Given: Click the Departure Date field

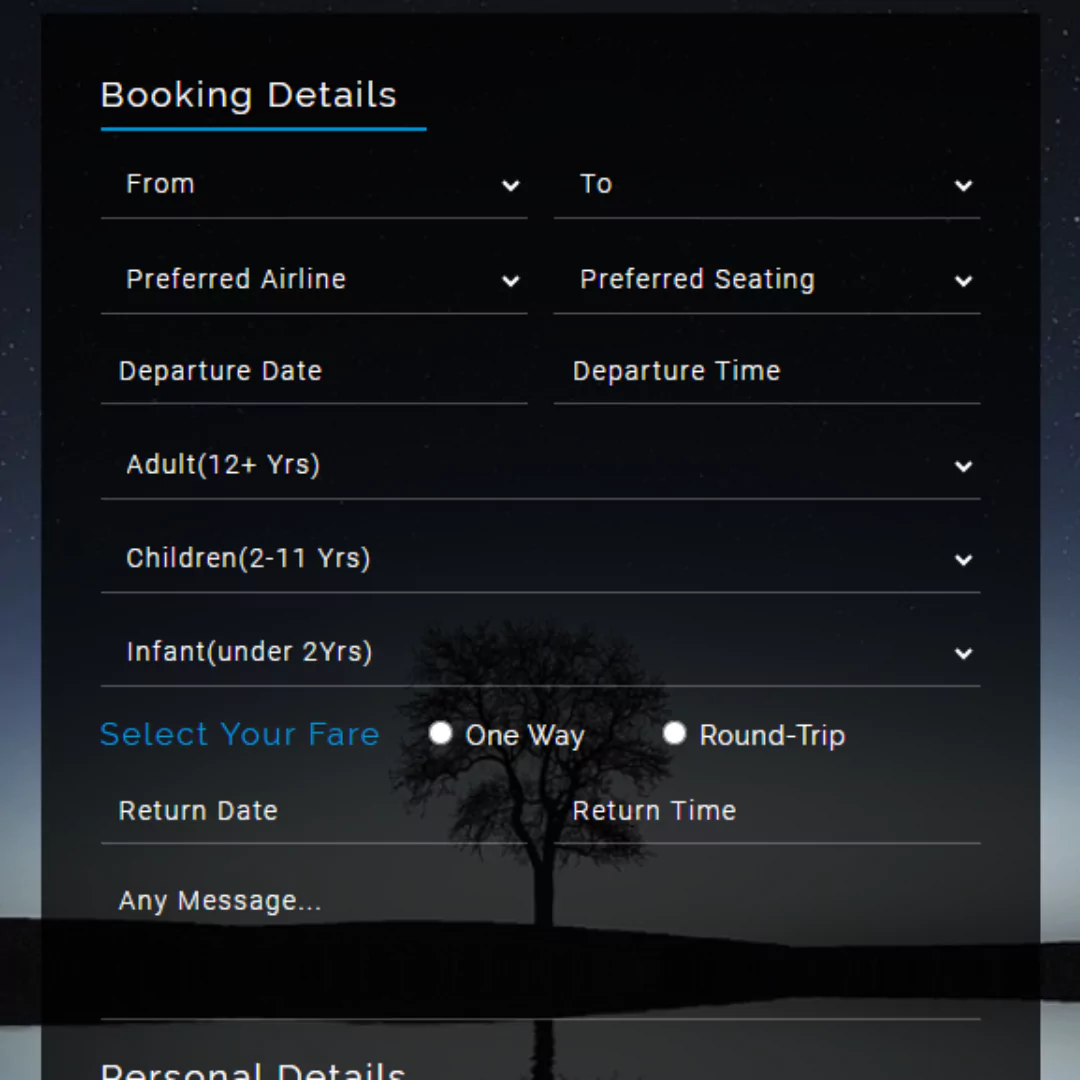Looking at the screenshot, I should 314,372.
